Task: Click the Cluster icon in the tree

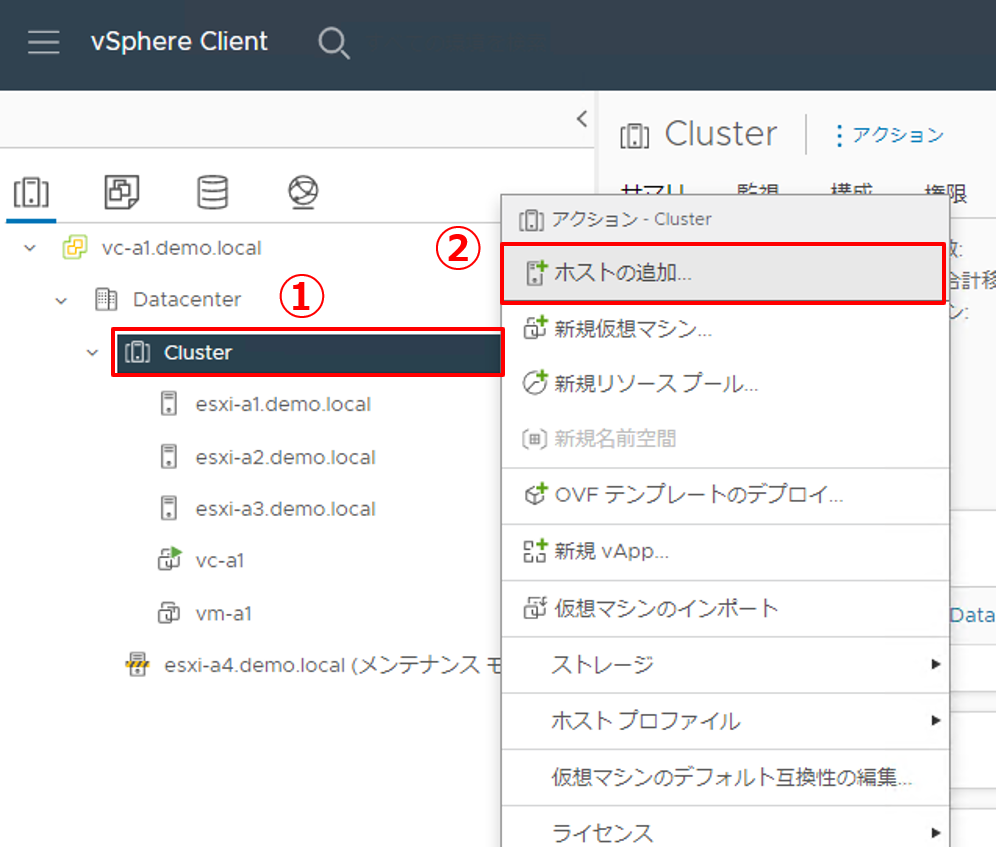Action: [x=138, y=352]
